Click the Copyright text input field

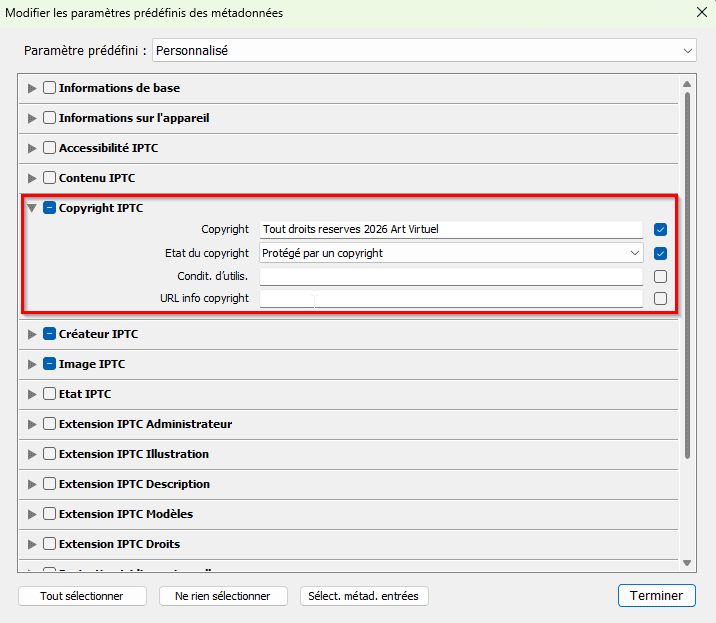pyautogui.click(x=450, y=229)
